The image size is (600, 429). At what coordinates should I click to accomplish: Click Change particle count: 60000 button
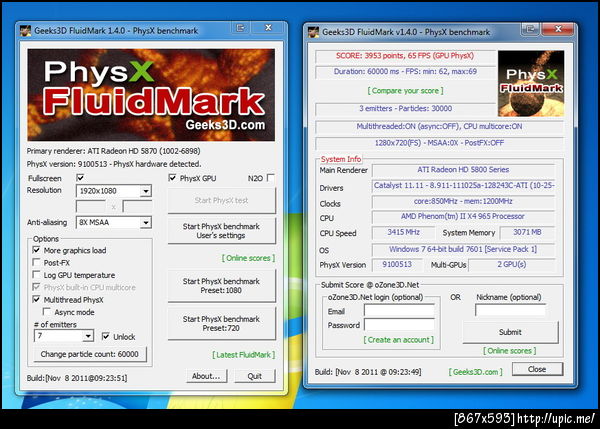[x=90, y=354]
